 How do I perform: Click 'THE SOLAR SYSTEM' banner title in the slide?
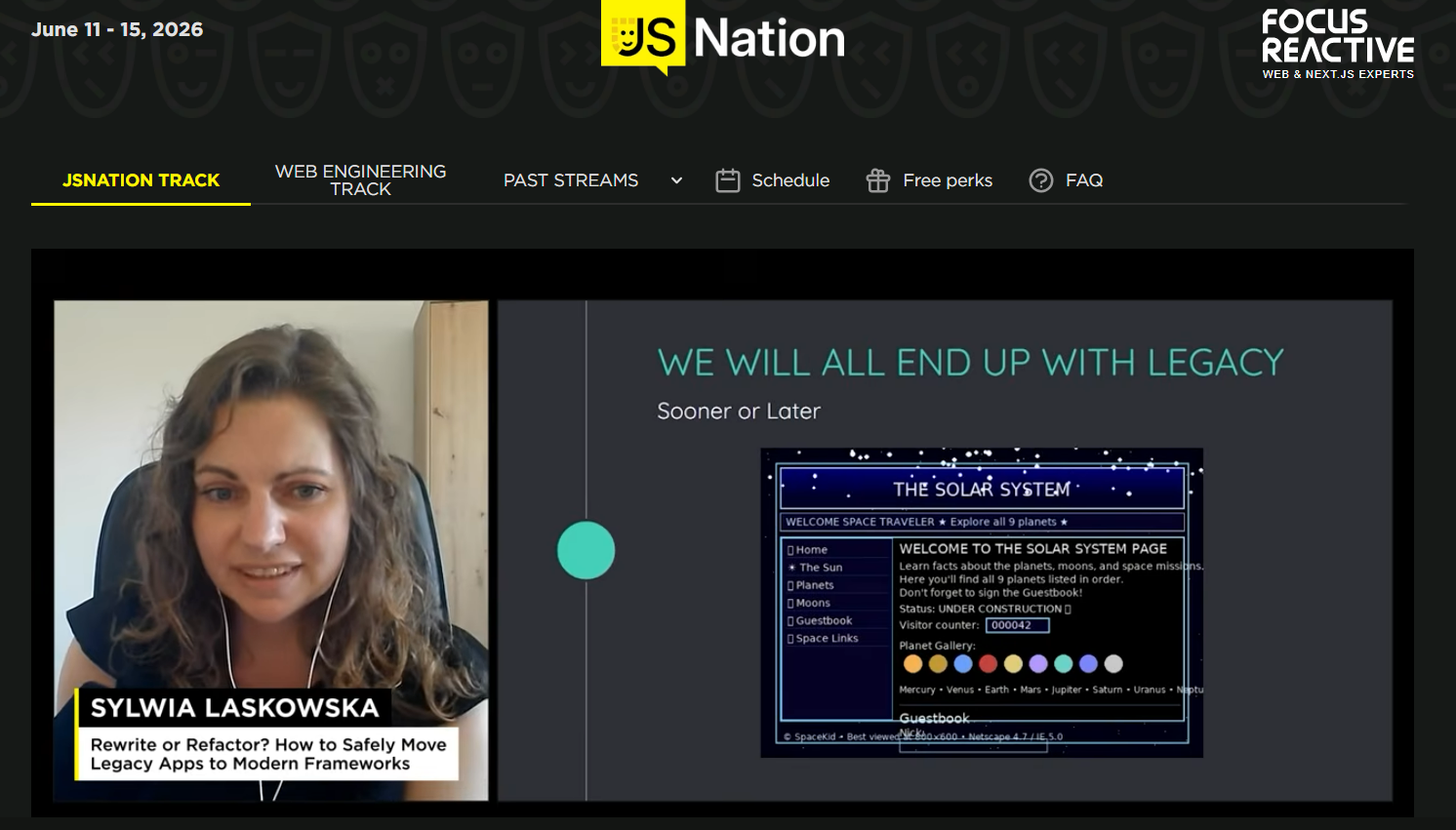click(x=982, y=489)
